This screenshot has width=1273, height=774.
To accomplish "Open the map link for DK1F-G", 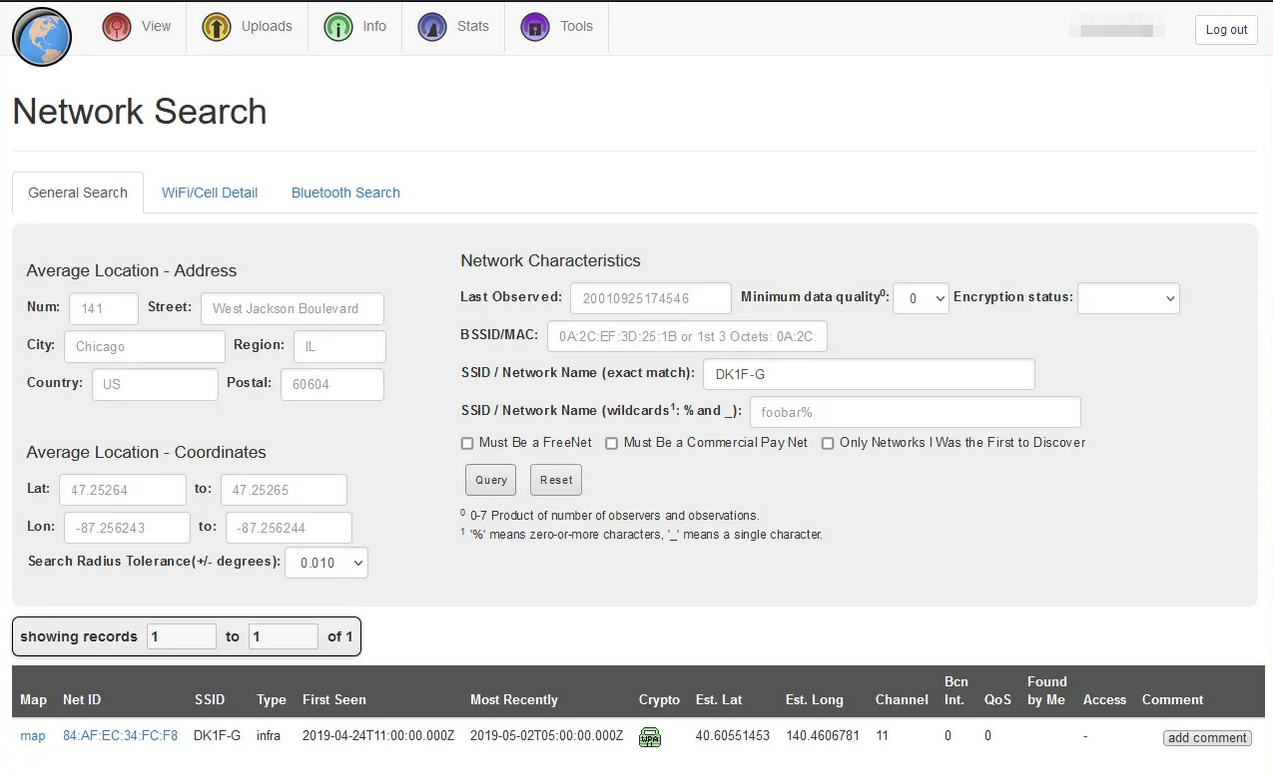I will tap(33, 736).
